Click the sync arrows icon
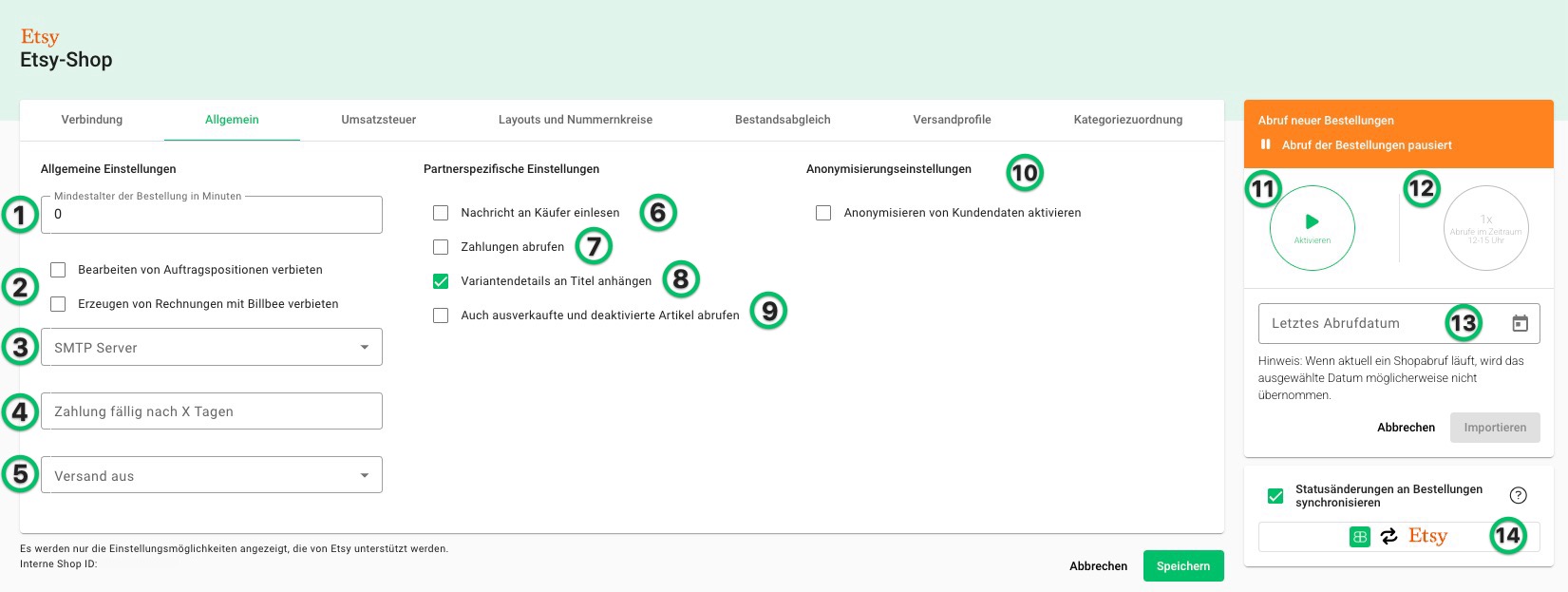The width and height of the screenshot is (1568, 592). (1389, 537)
